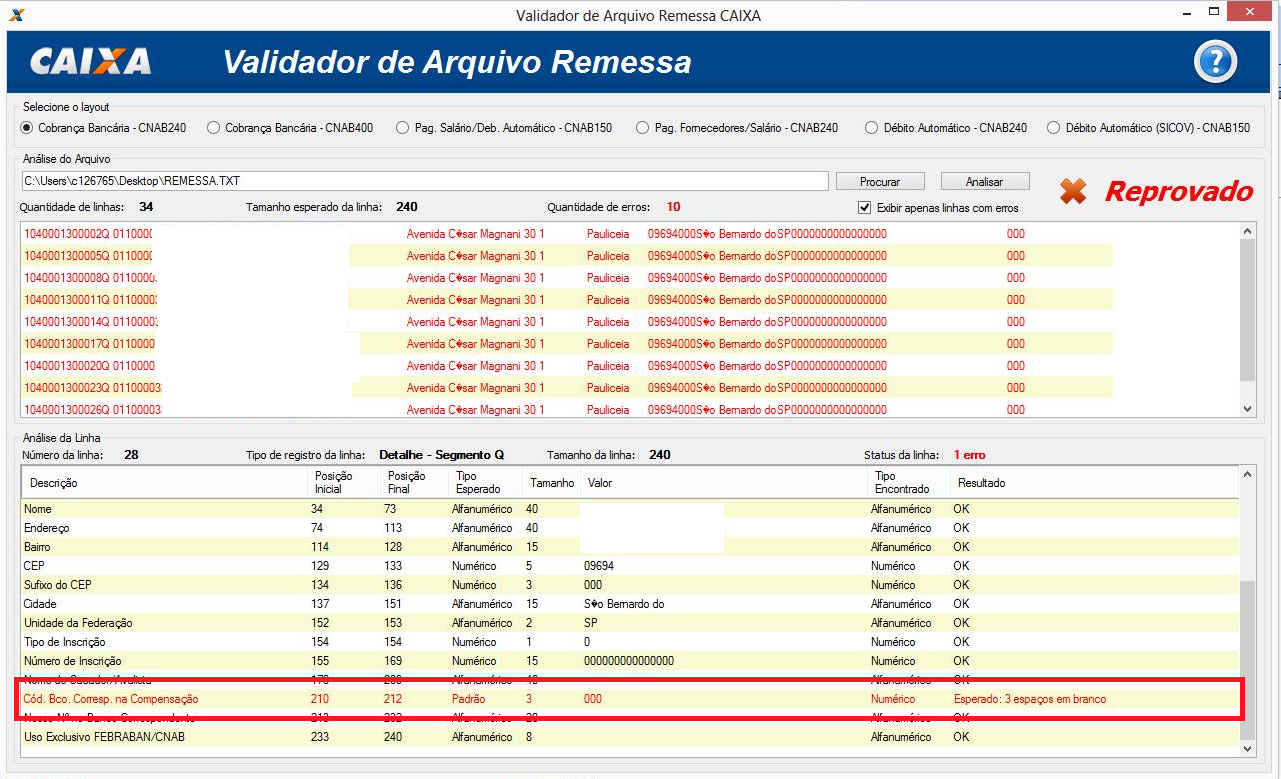Choose Pag. Fornecedores/Salário - CNAB240
This screenshot has height=779, width=1281.
point(737,128)
